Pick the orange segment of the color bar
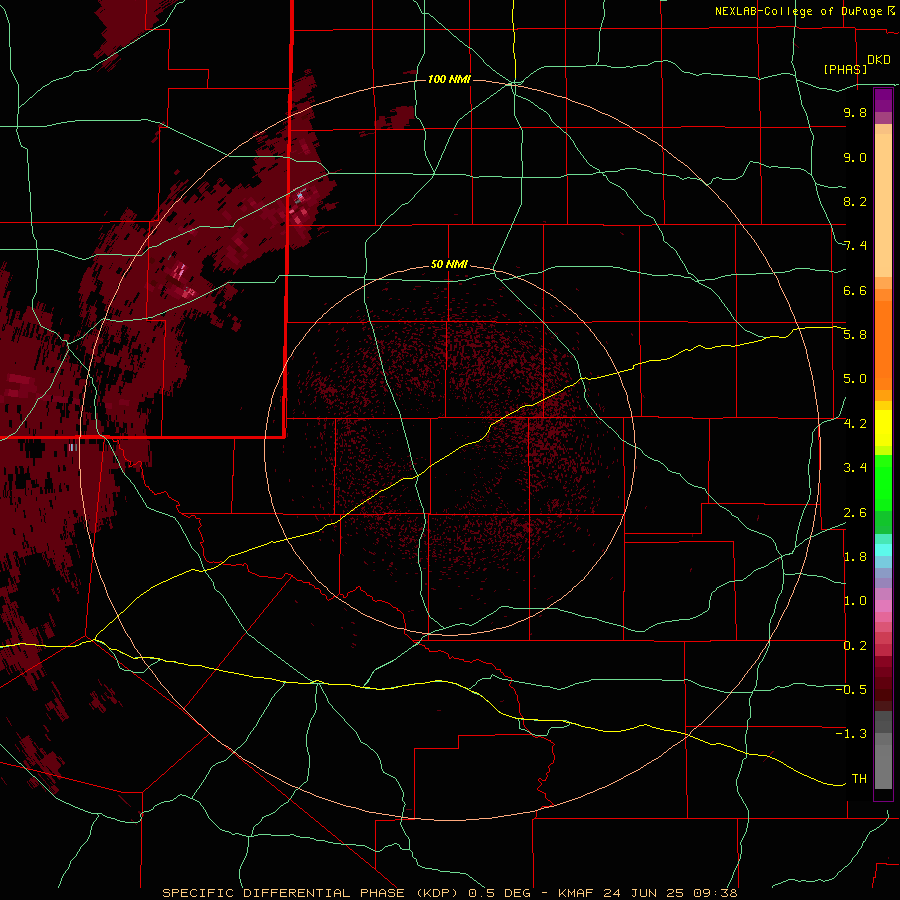 883,346
